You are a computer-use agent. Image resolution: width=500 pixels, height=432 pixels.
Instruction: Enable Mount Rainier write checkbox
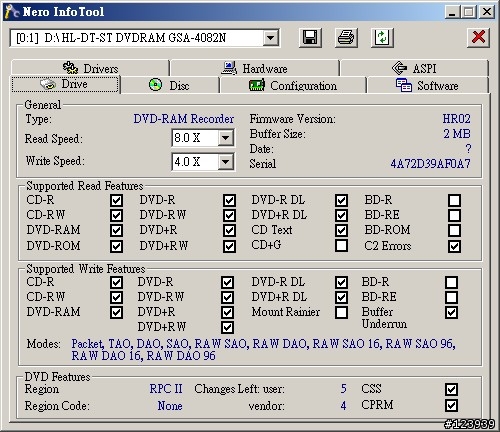click(x=341, y=312)
